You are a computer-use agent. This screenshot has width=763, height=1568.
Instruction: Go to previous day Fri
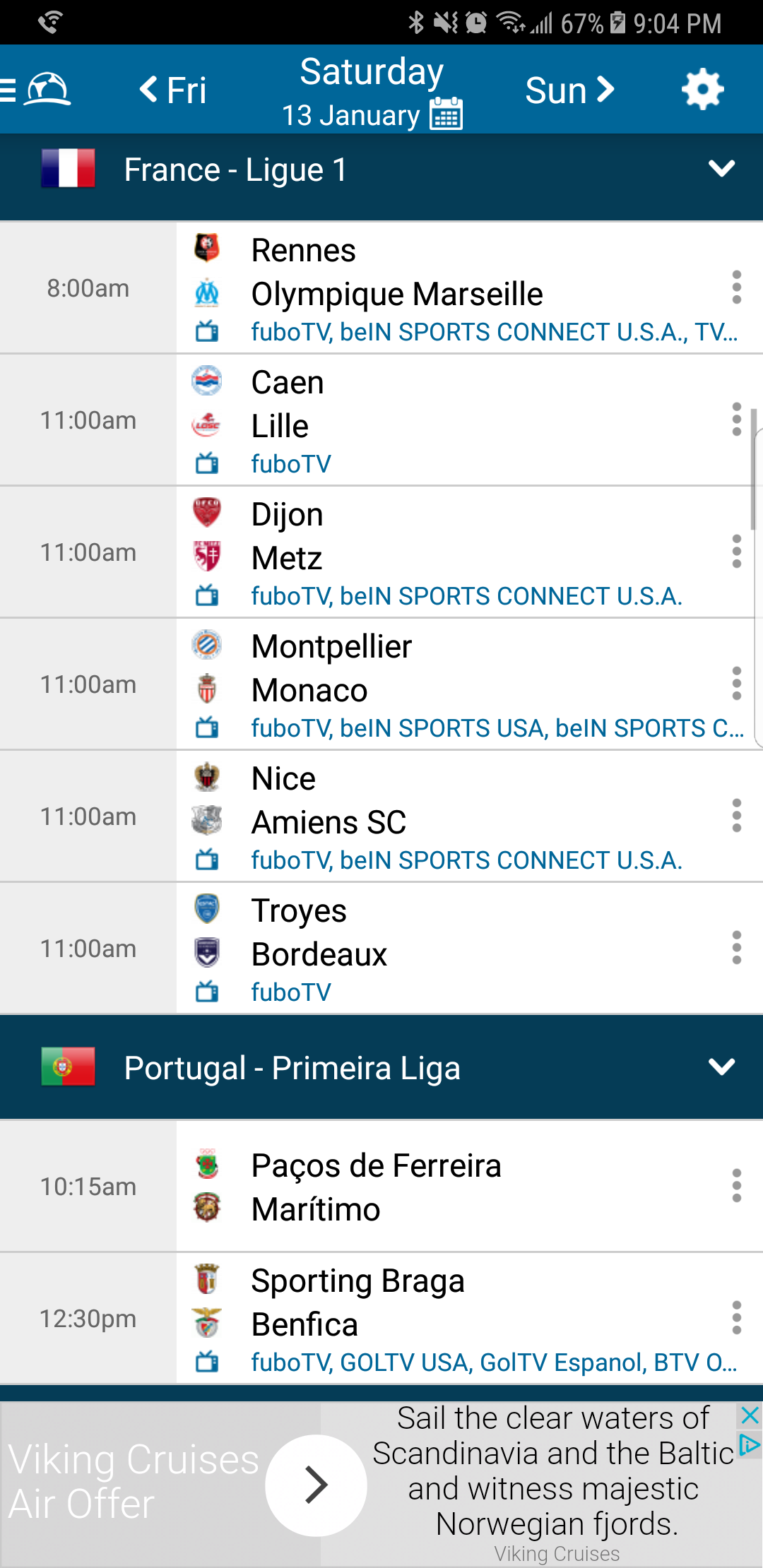[x=173, y=90]
